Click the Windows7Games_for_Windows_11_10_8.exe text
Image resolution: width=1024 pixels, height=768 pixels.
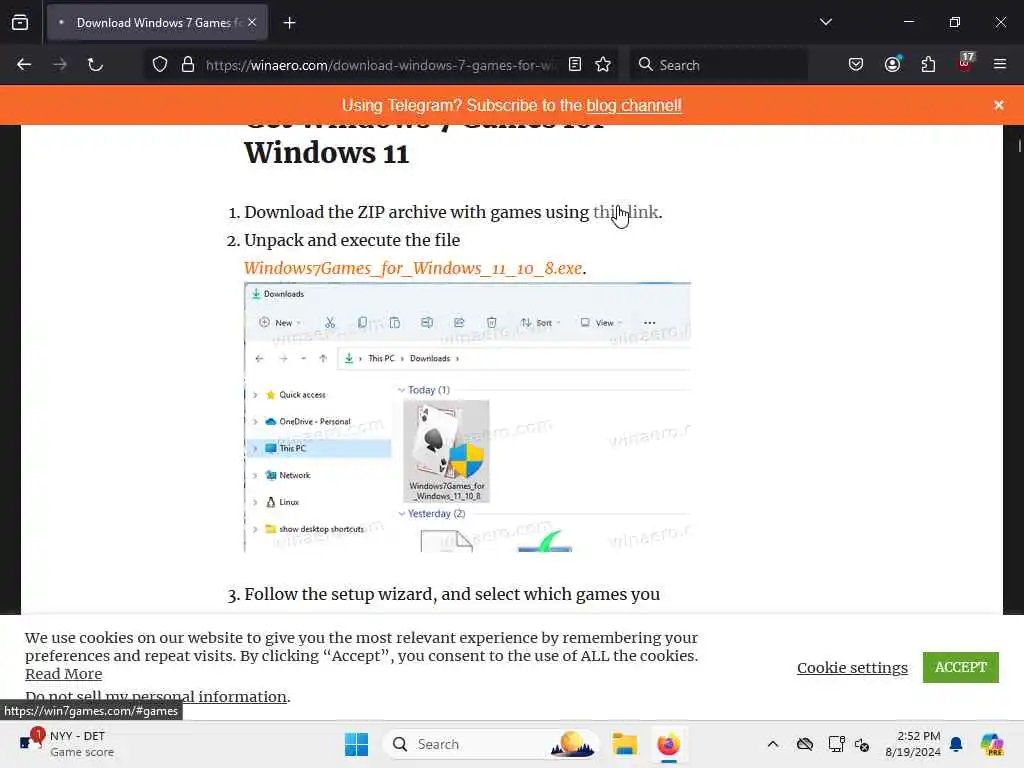click(413, 268)
